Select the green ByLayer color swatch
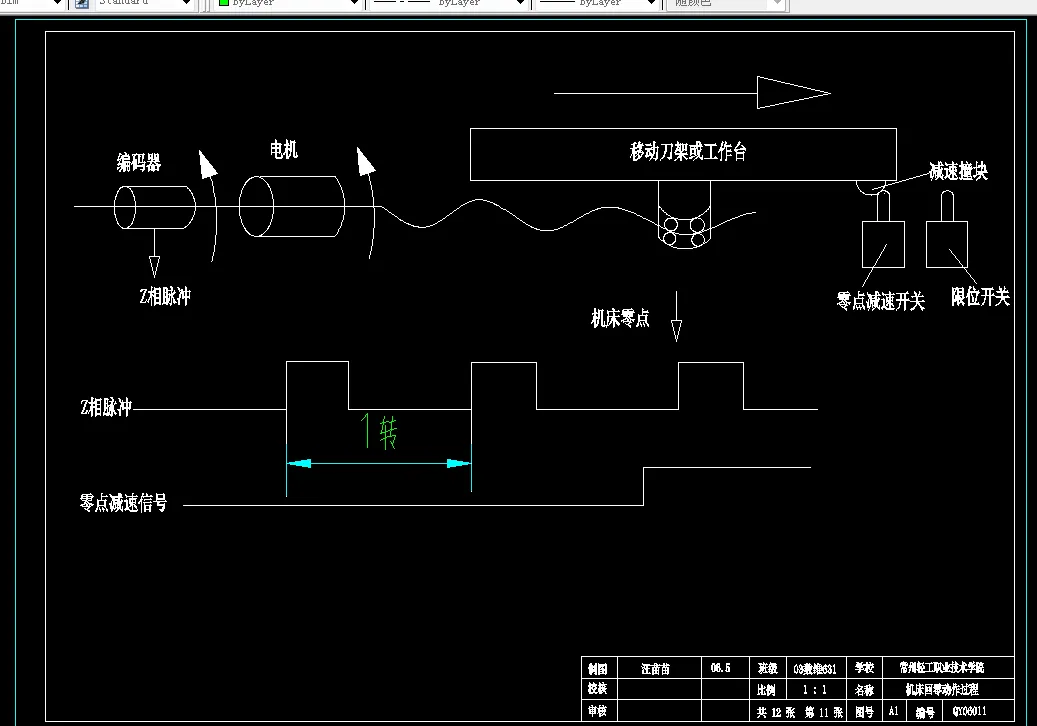1037x726 pixels. (x=225, y=4)
